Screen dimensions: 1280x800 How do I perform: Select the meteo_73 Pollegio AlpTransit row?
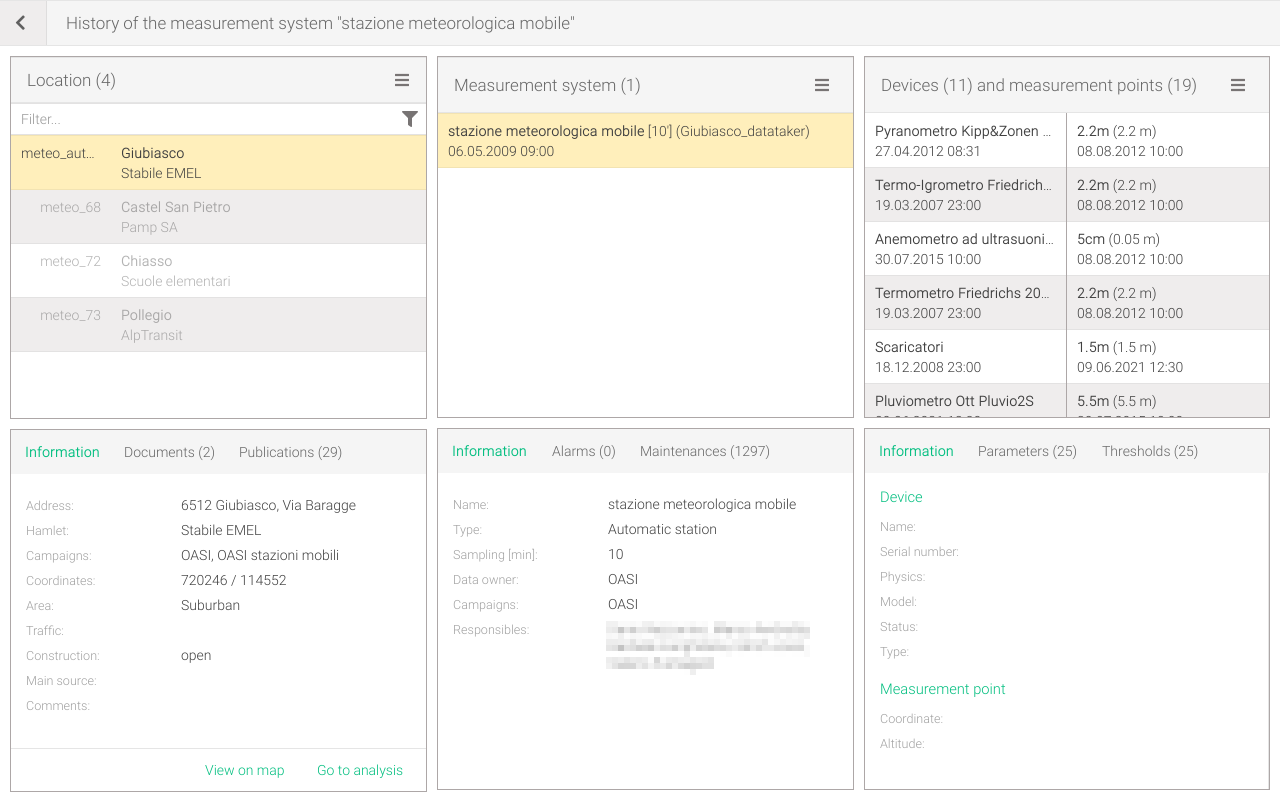[218, 325]
